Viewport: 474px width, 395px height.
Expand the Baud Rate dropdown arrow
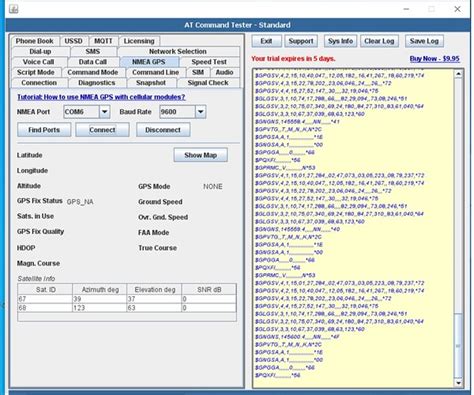click(200, 112)
